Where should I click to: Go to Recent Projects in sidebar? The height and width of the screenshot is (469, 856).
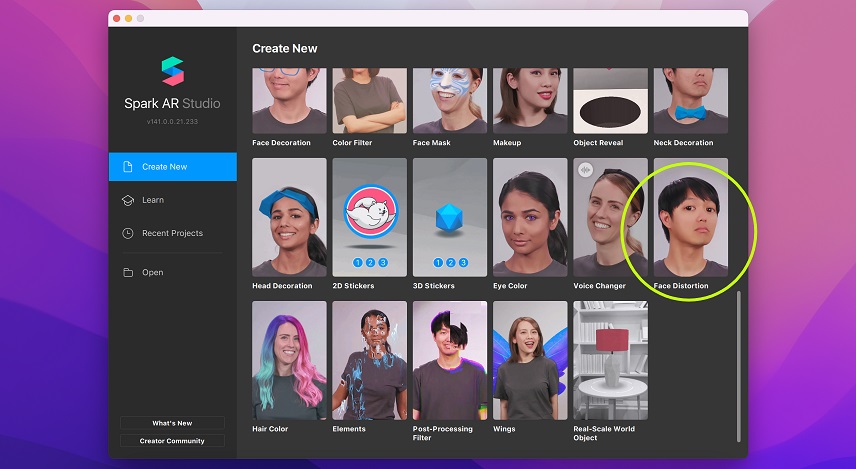point(173,233)
